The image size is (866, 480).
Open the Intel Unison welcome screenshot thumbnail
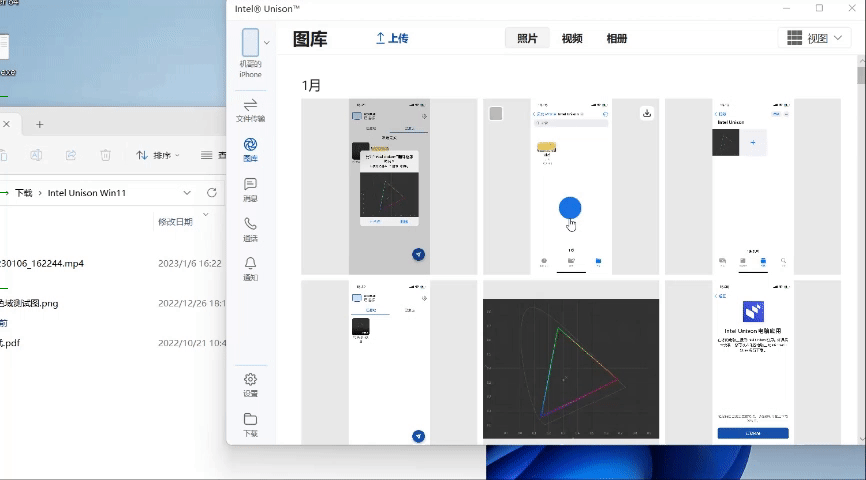point(753,362)
